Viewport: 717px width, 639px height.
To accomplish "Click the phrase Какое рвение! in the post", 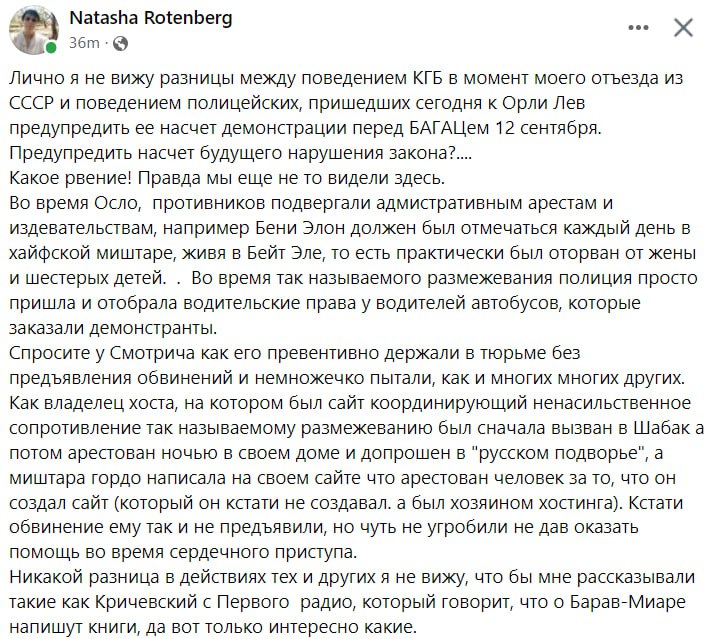I will click(70, 178).
